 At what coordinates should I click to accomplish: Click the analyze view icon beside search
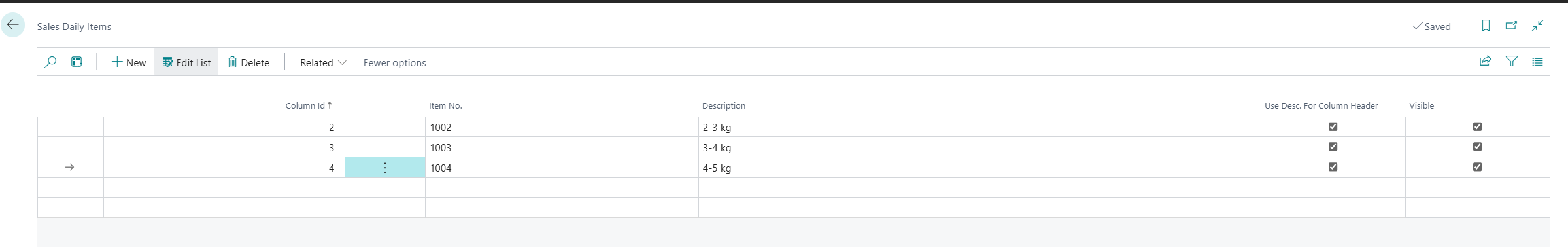(x=77, y=62)
